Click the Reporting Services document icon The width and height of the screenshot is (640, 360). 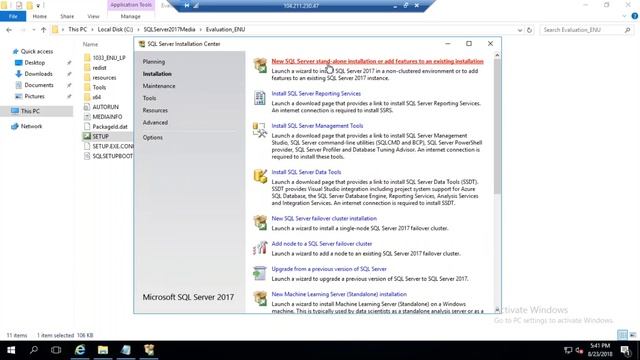coord(260,98)
